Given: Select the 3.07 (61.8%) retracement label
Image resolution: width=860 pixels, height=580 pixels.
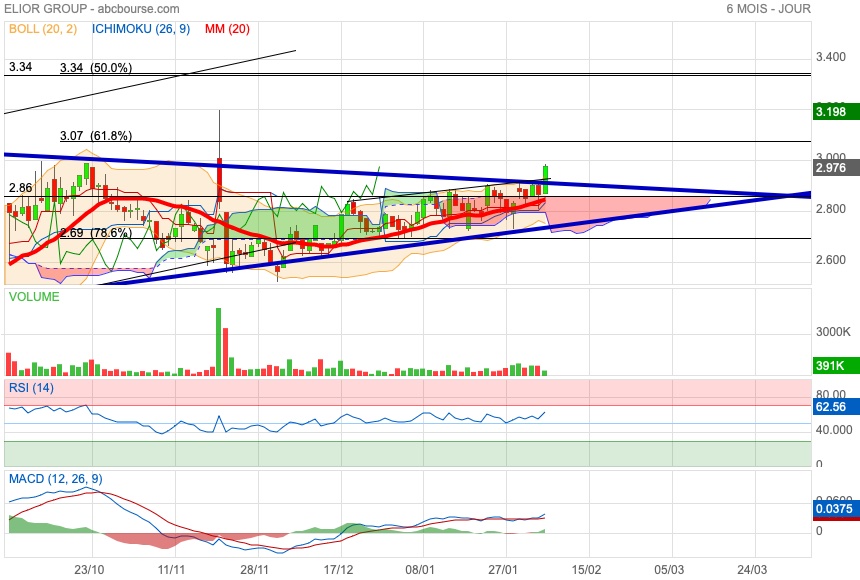Looking at the screenshot, I should point(97,135).
